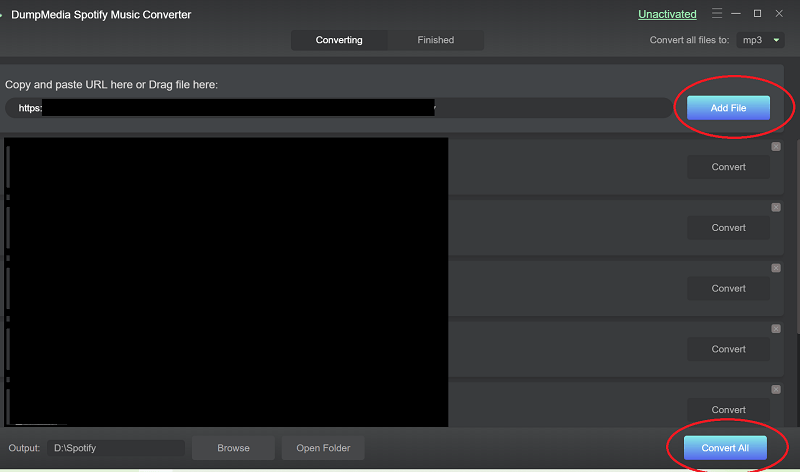
Task: Maximize the DumpMedia window
Action: click(x=757, y=14)
